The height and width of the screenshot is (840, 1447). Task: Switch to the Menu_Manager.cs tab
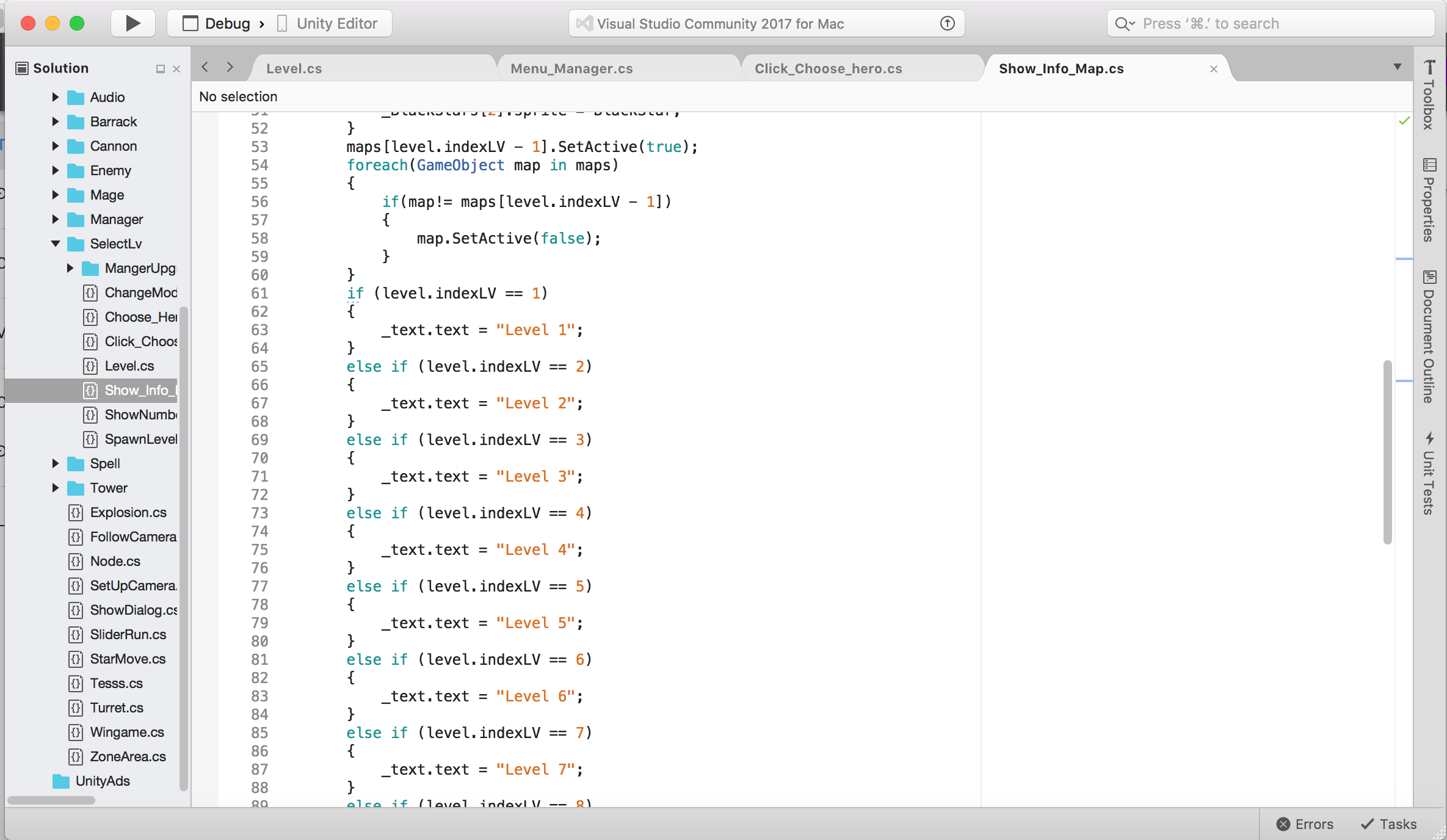pos(571,68)
